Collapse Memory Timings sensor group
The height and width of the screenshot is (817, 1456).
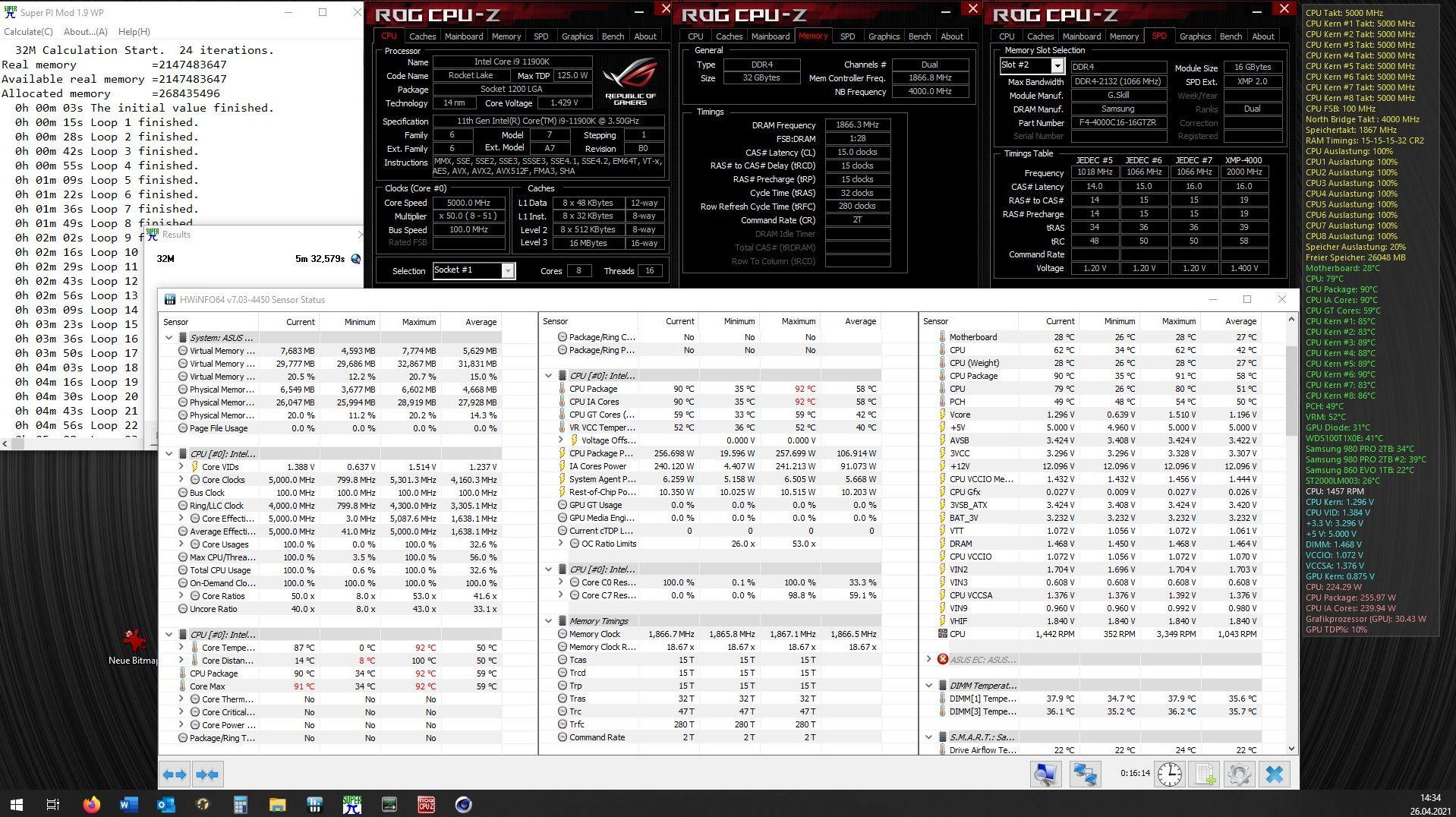(x=548, y=621)
